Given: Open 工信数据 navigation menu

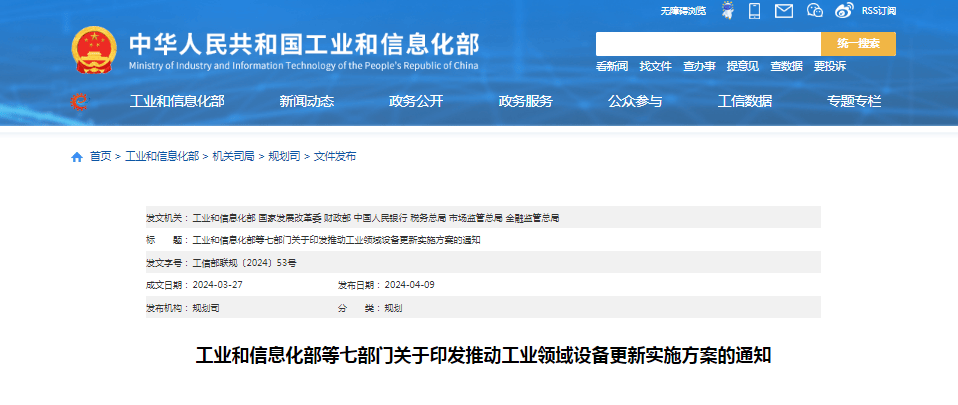Looking at the screenshot, I should click(744, 101).
